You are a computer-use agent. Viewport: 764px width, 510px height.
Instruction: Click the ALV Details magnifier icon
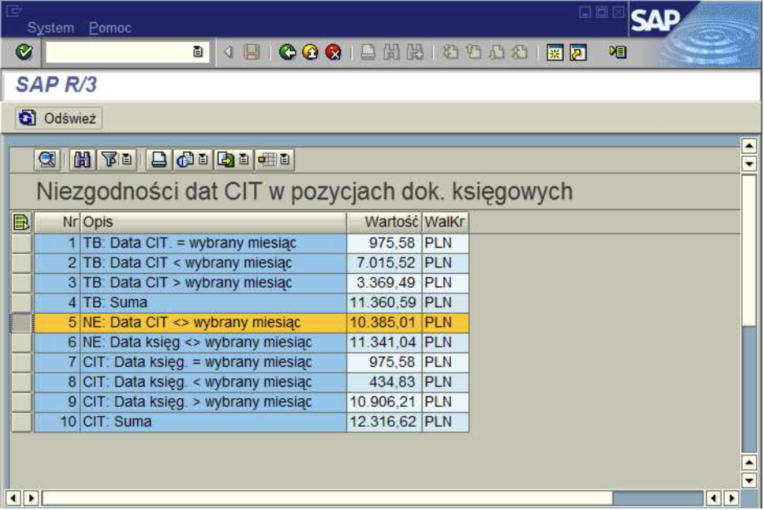47,160
